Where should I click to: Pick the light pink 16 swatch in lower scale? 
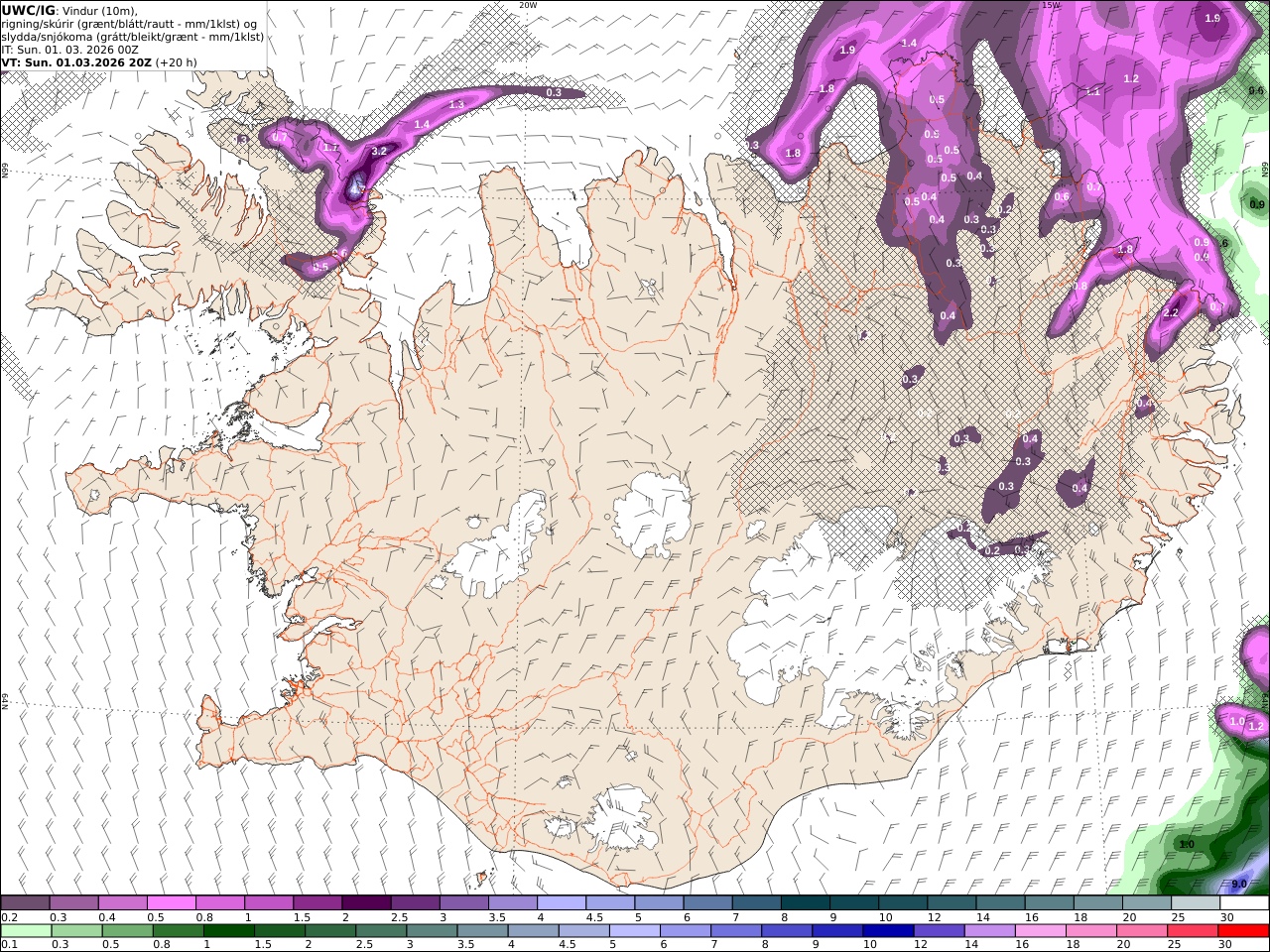coord(1039,931)
